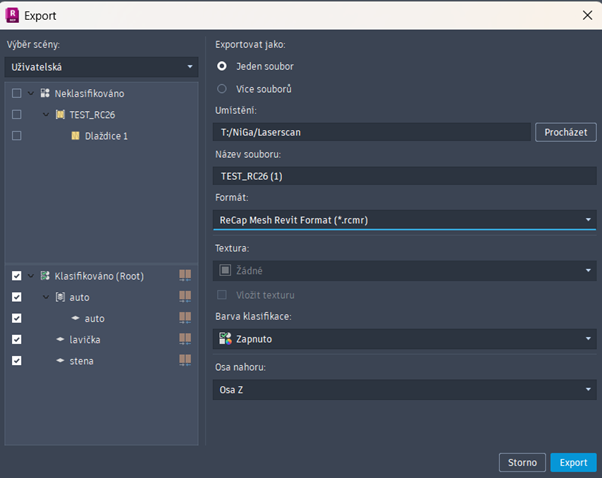Enable the Neklasifikováno checkbox
The height and width of the screenshot is (478, 602).
point(16,93)
